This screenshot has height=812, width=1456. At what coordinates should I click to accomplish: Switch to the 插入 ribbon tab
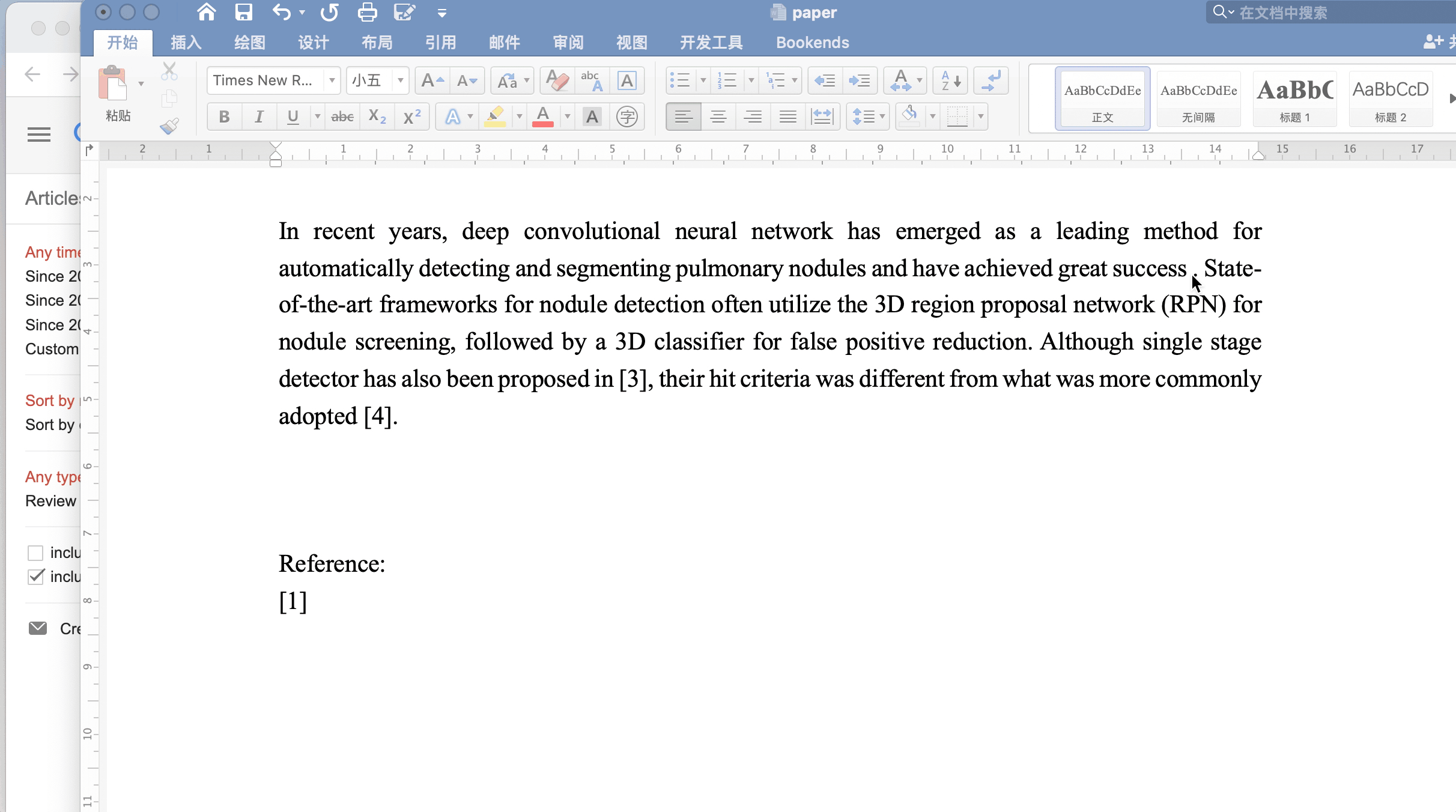pos(186,43)
